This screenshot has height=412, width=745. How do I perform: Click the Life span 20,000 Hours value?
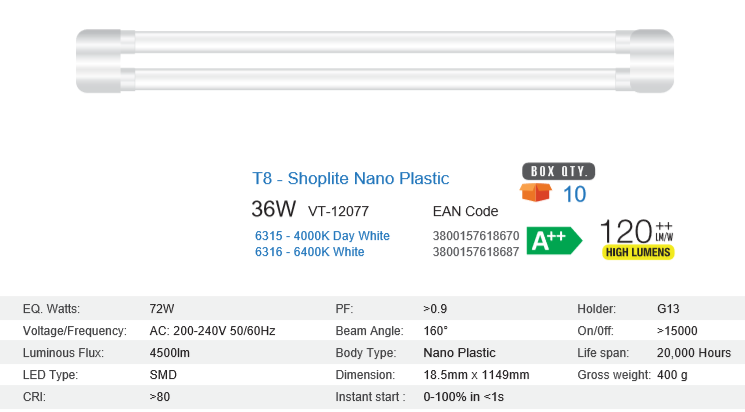point(694,353)
